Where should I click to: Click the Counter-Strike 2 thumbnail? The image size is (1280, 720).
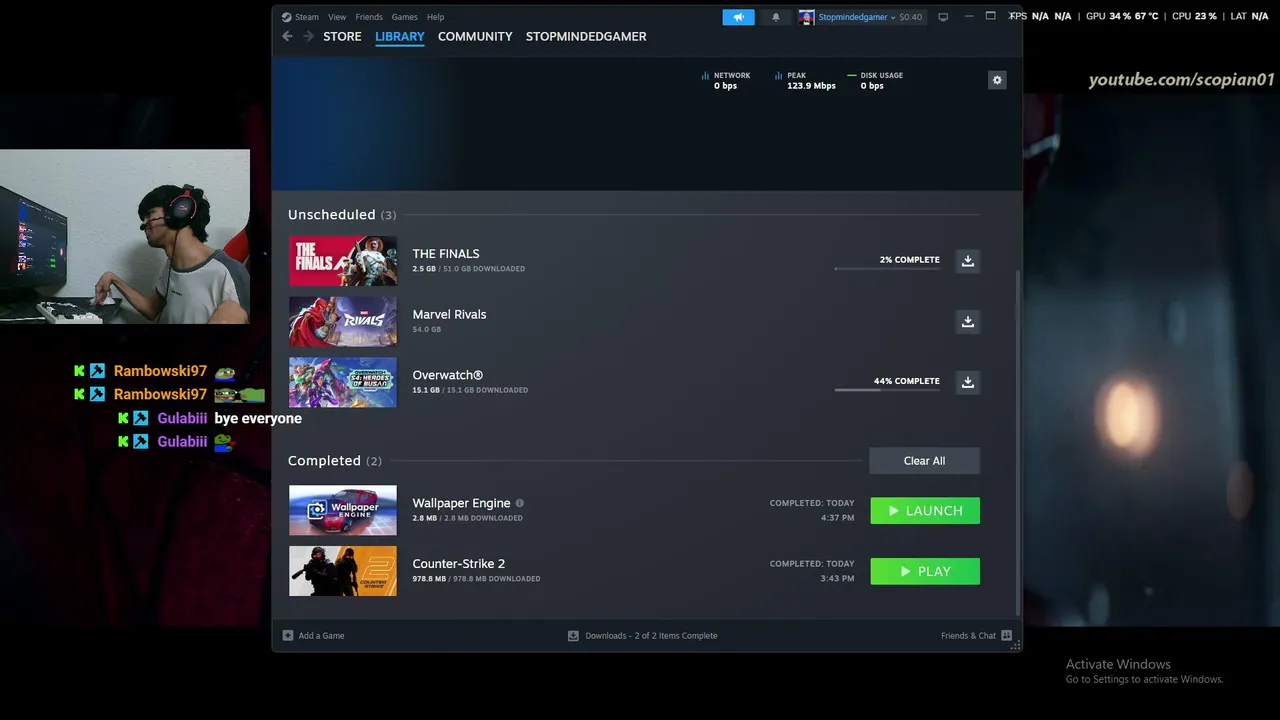tap(343, 571)
